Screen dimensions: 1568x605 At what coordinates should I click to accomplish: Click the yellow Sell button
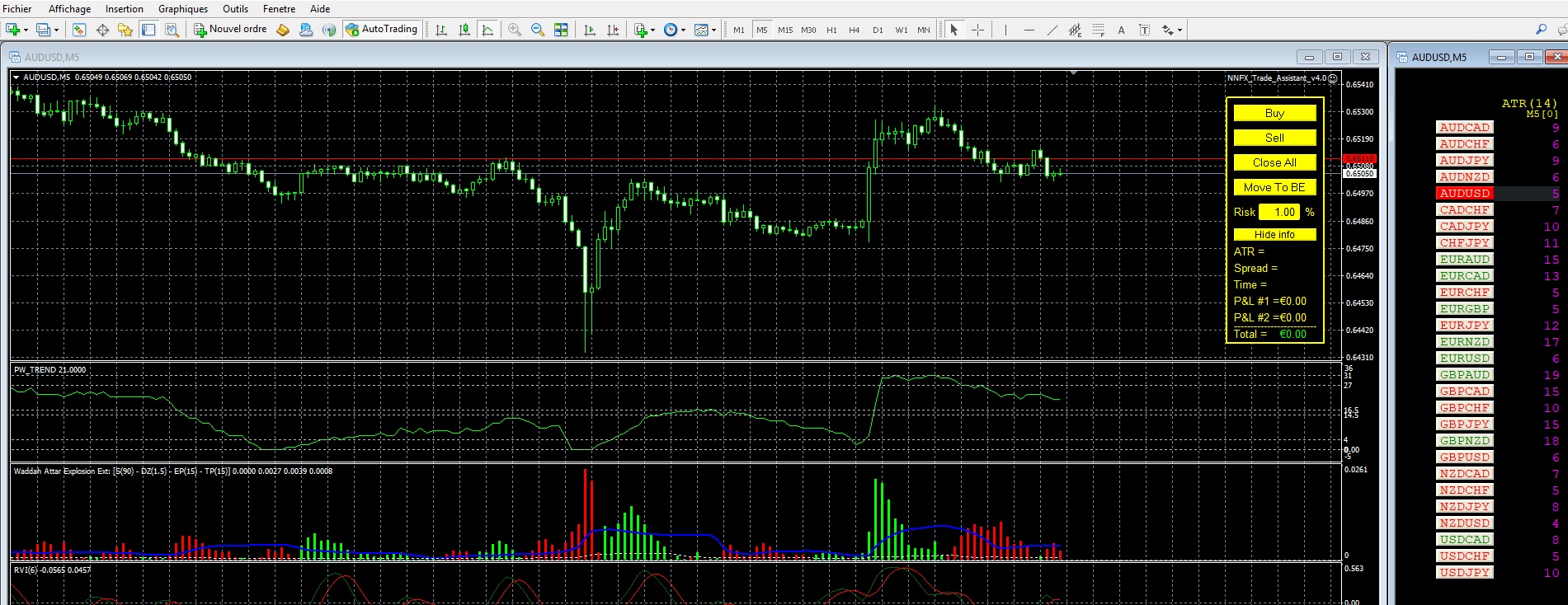pos(1274,138)
